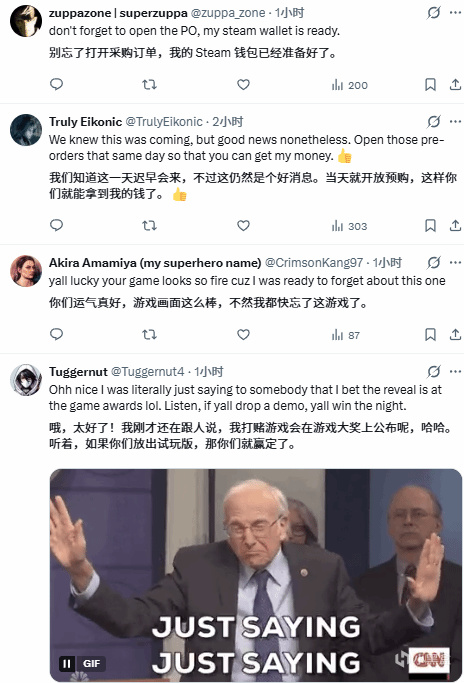Open the Just Saying GIF image
Screen dimensions: 464x683
[x=256, y=575]
